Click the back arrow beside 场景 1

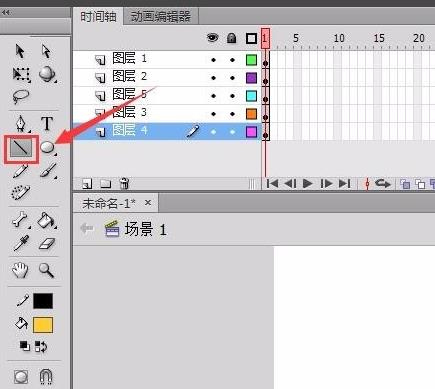(87, 229)
